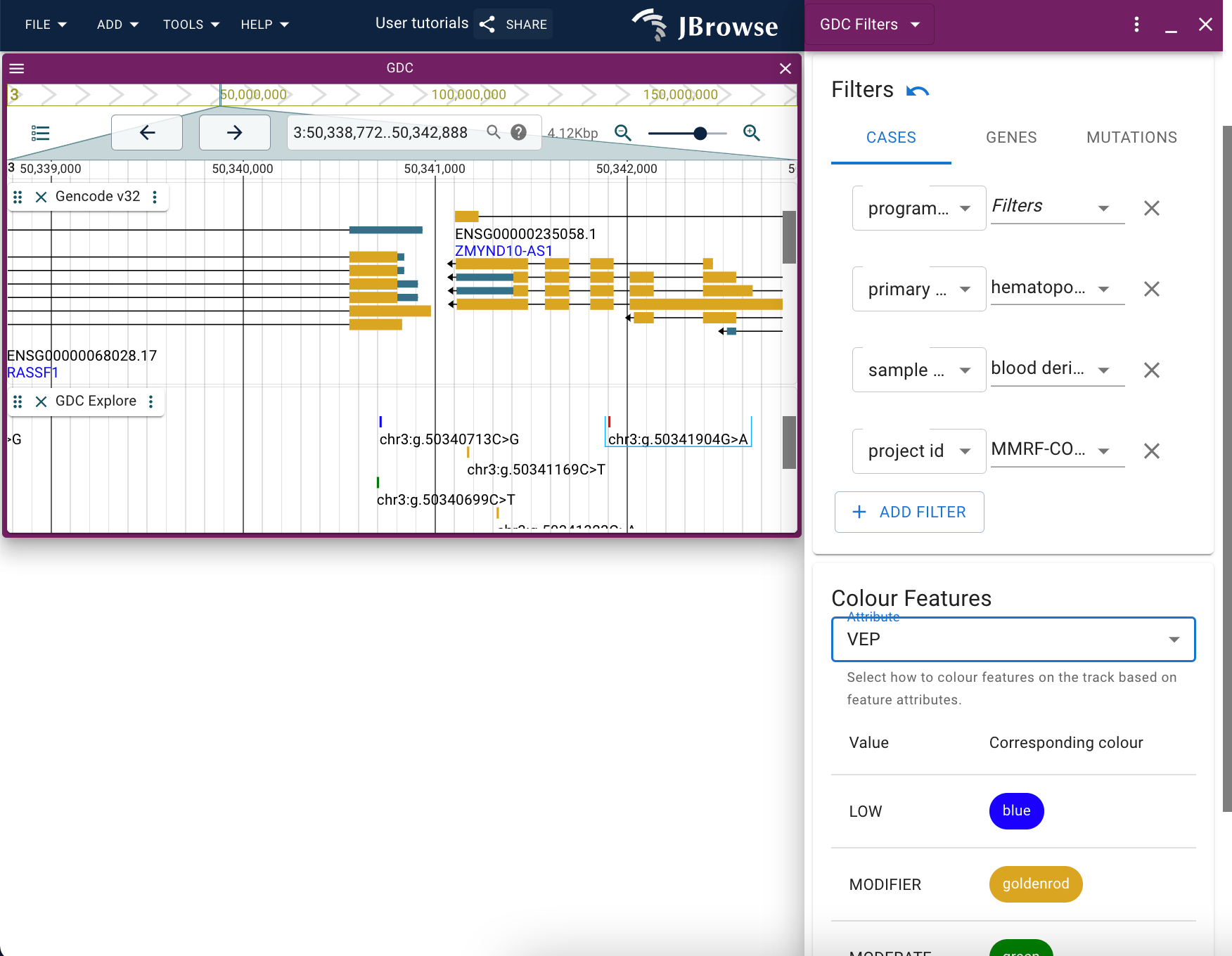Screen dimensions: 1232x956
Task: Open the ADD menu
Action: pos(117,25)
